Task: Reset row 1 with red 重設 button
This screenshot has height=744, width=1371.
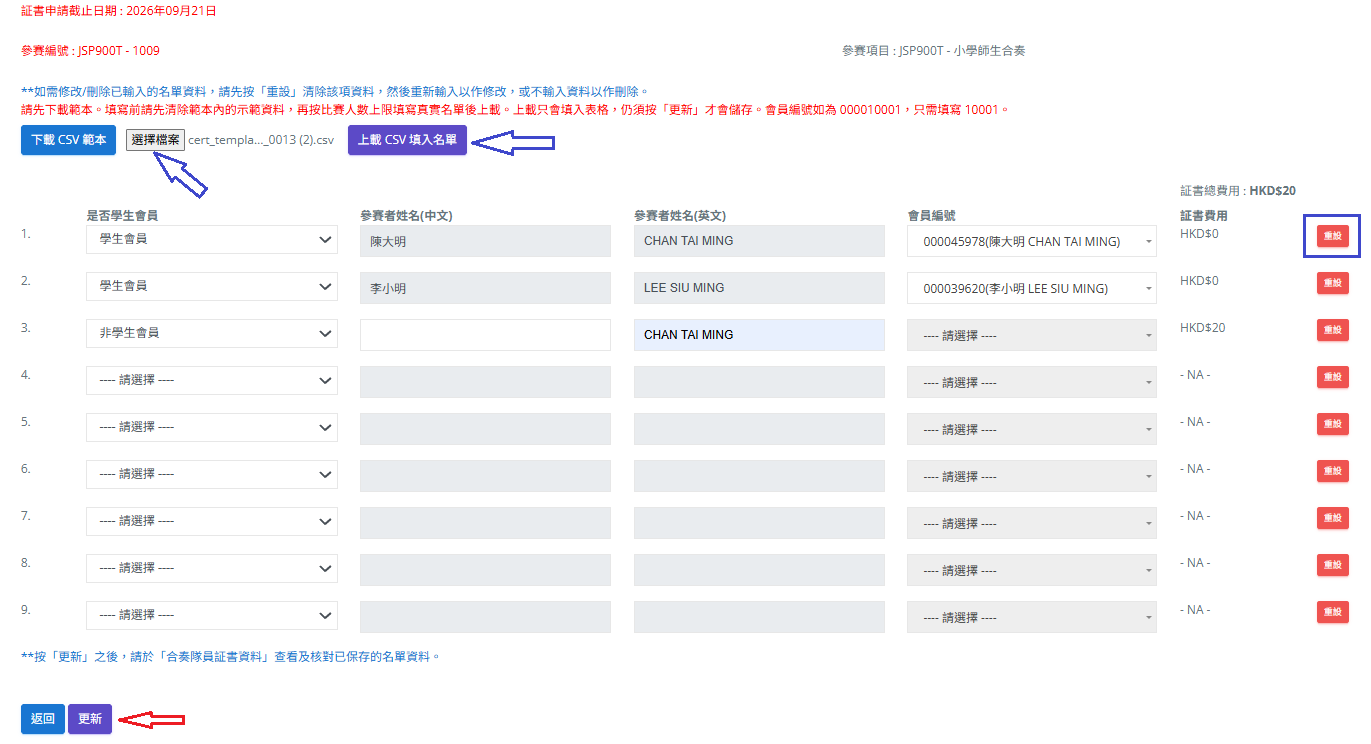Action: (x=1332, y=236)
